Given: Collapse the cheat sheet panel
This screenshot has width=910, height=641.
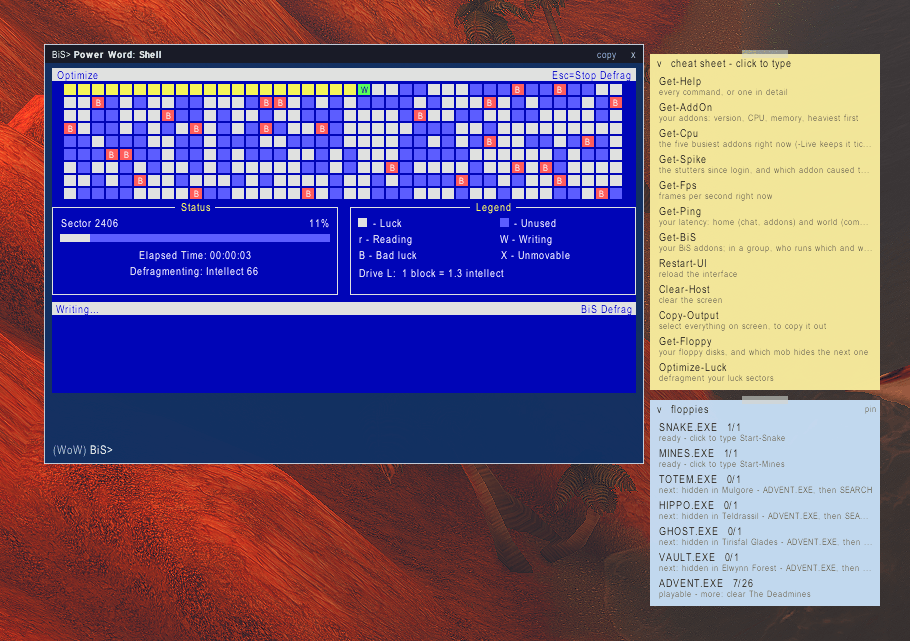Looking at the screenshot, I should coord(659,64).
